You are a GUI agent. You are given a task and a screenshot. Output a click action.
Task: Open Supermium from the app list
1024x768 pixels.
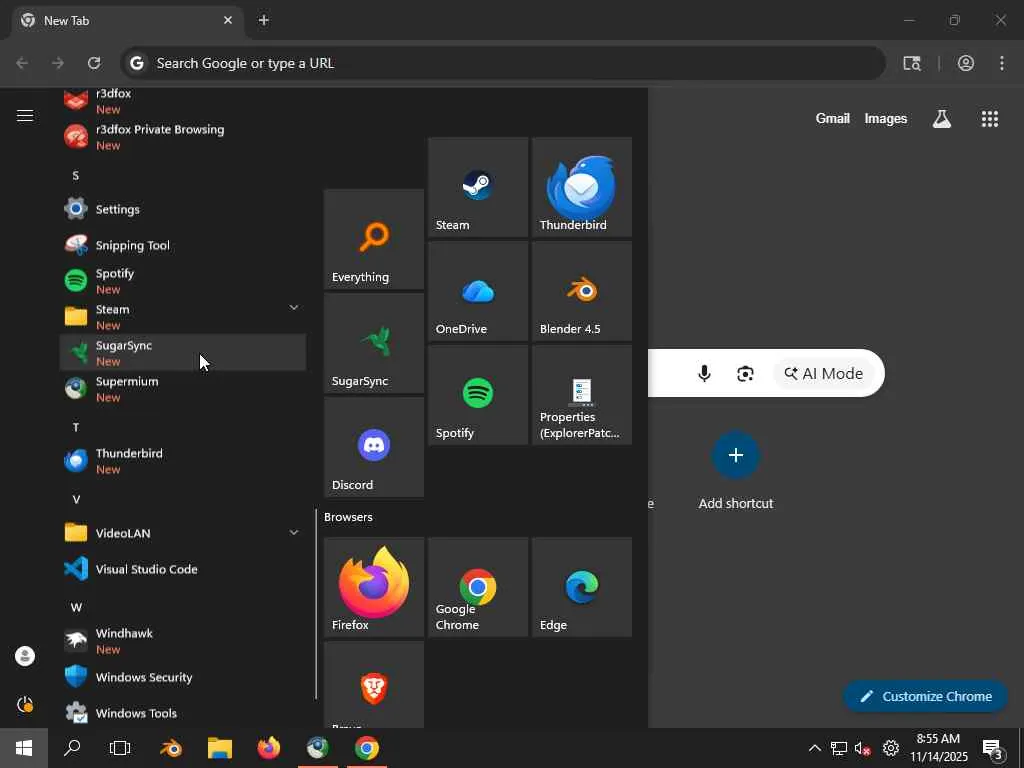tap(183, 389)
